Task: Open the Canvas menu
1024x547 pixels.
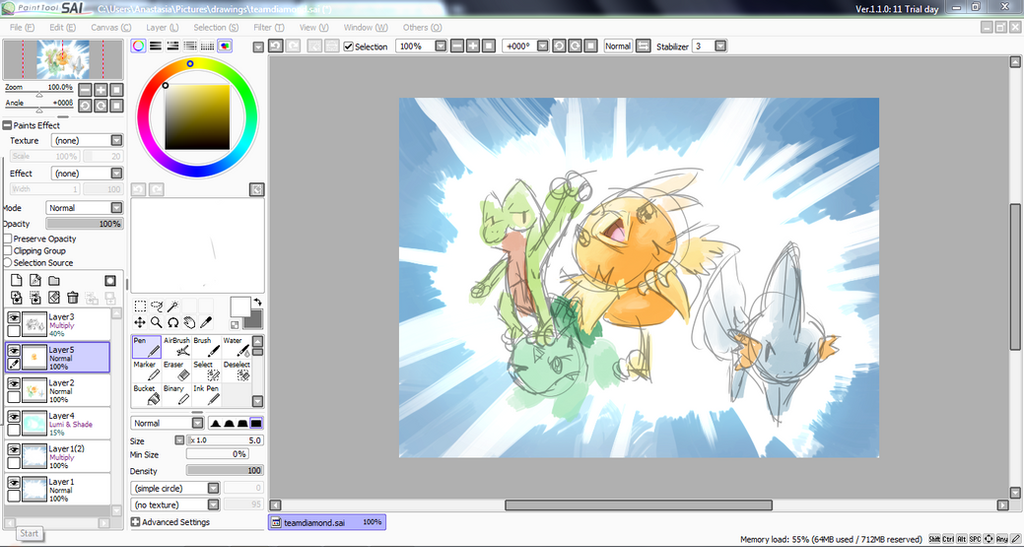Action: coord(110,27)
